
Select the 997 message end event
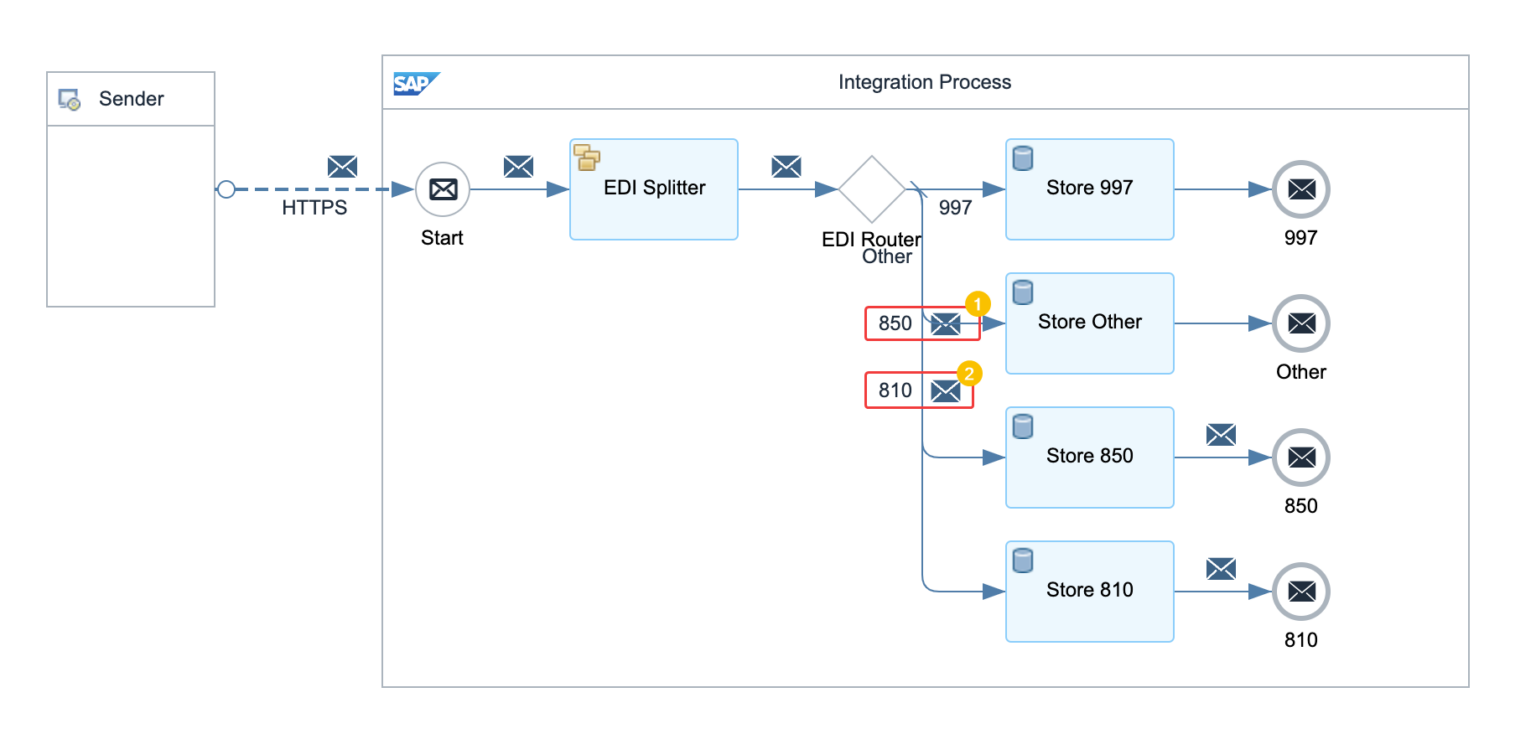click(1300, 189)
